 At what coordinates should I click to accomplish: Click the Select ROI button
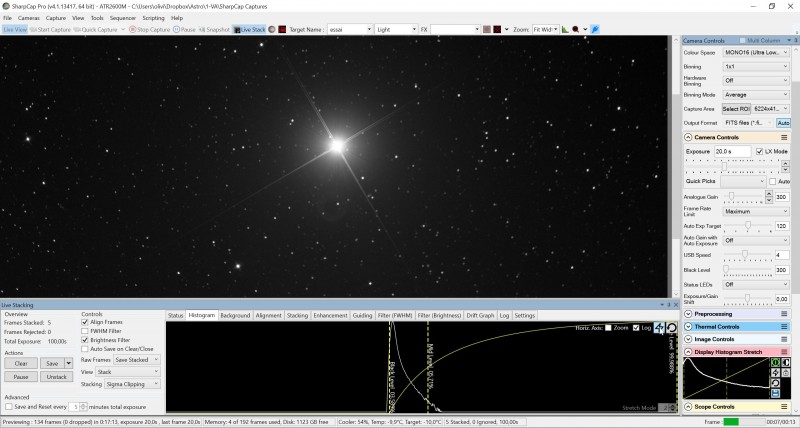(735, 109)
